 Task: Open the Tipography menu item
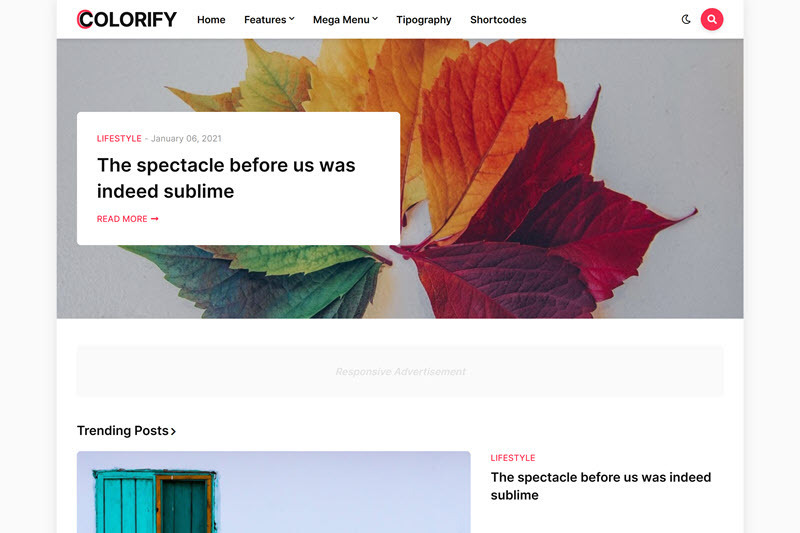424,19
